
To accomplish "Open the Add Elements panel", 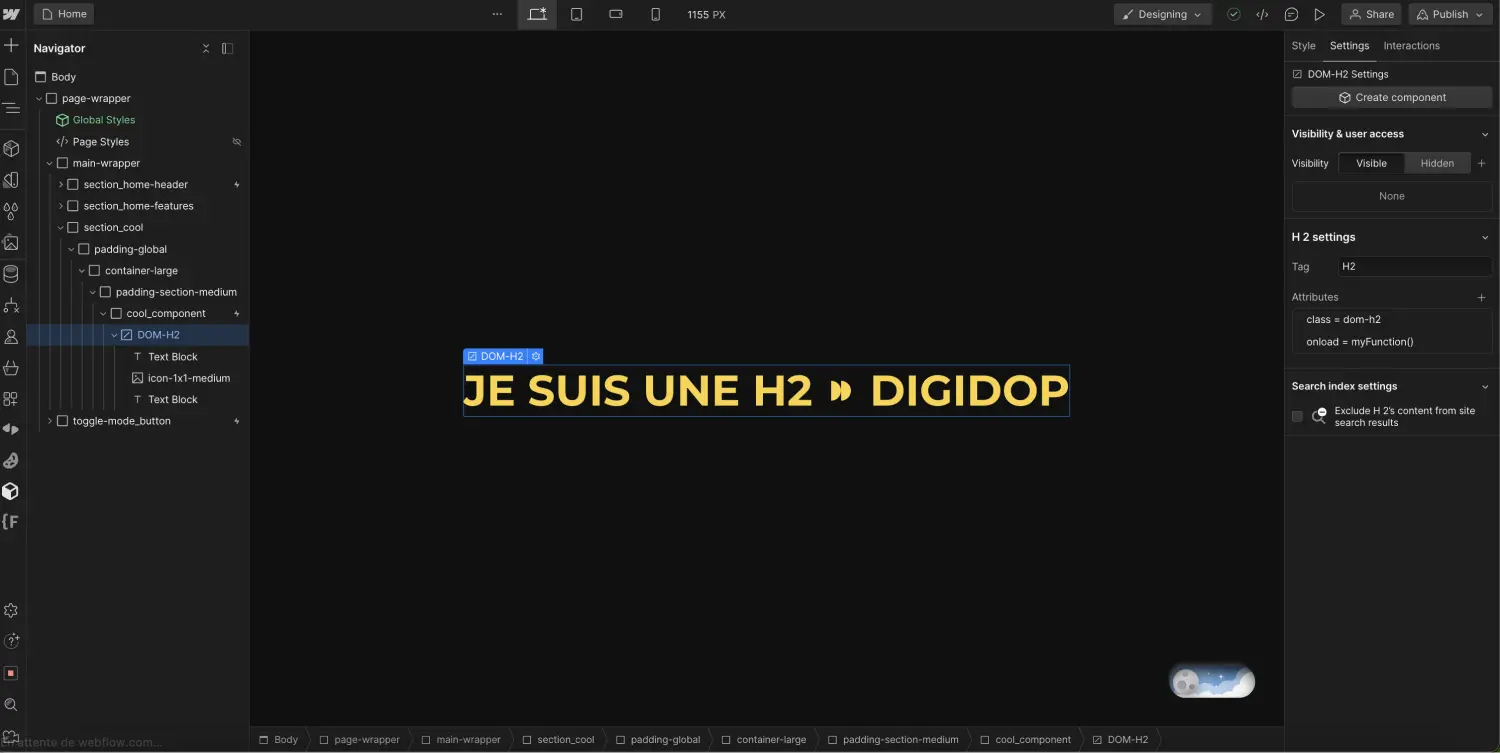I will tap(14, 45).
